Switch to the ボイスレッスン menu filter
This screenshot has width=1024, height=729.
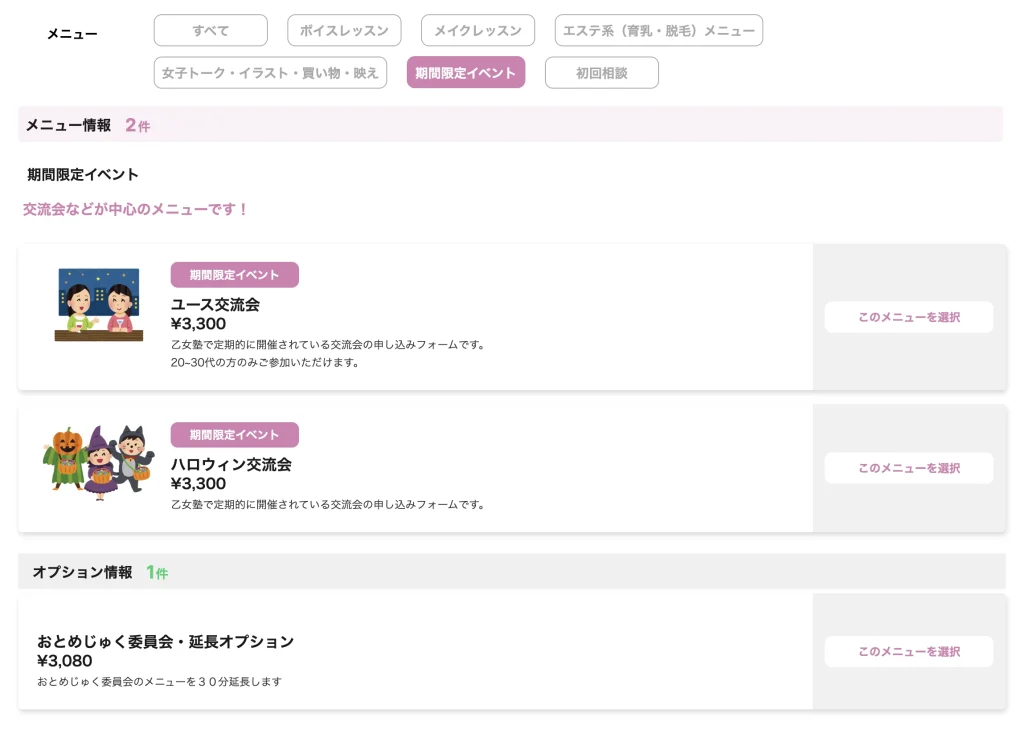coord(344,31)
